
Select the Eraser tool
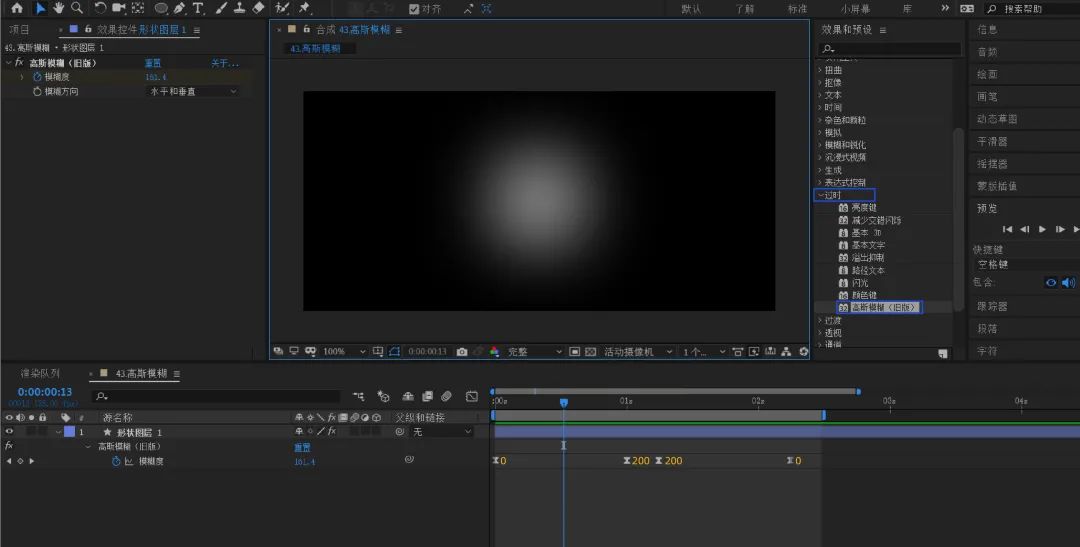pyautogui.click(x=258, y=8)
